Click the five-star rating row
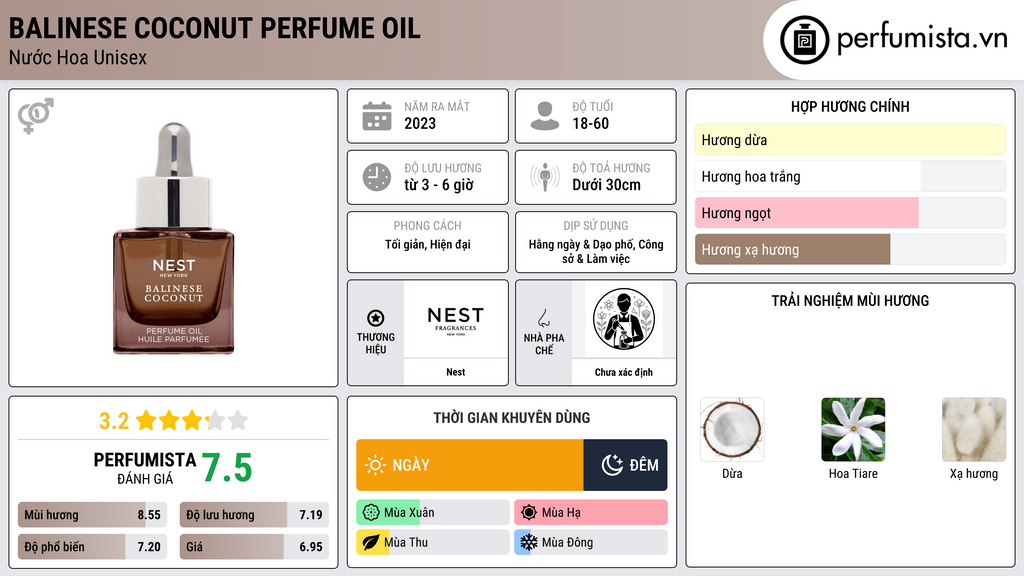This screenshot has width=1024, height=576. point(192,421)
